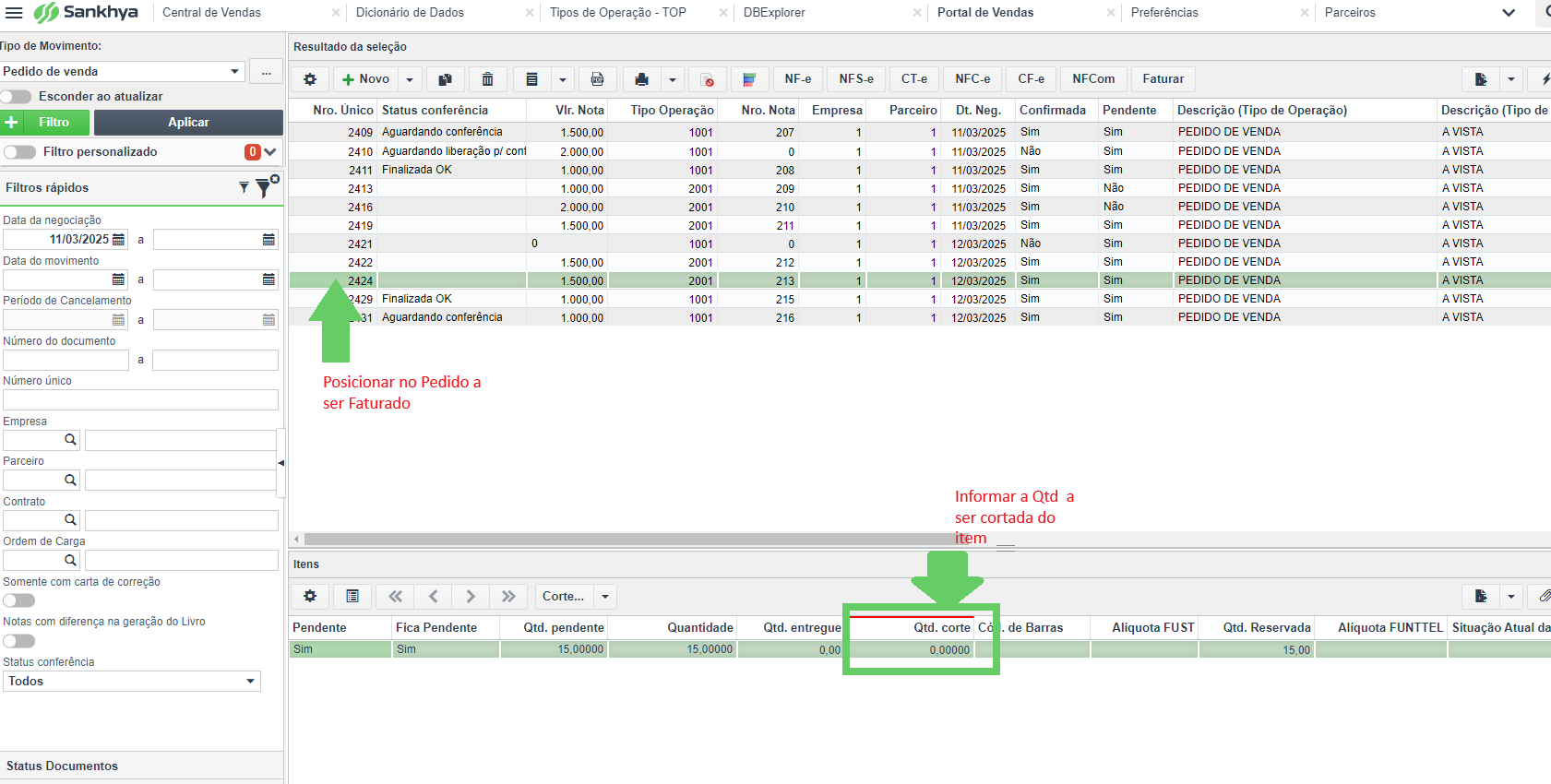This screenshot has width=1551, height=784.
Task: Expand items export dropdown arrow
Action: click(1511, 597)
